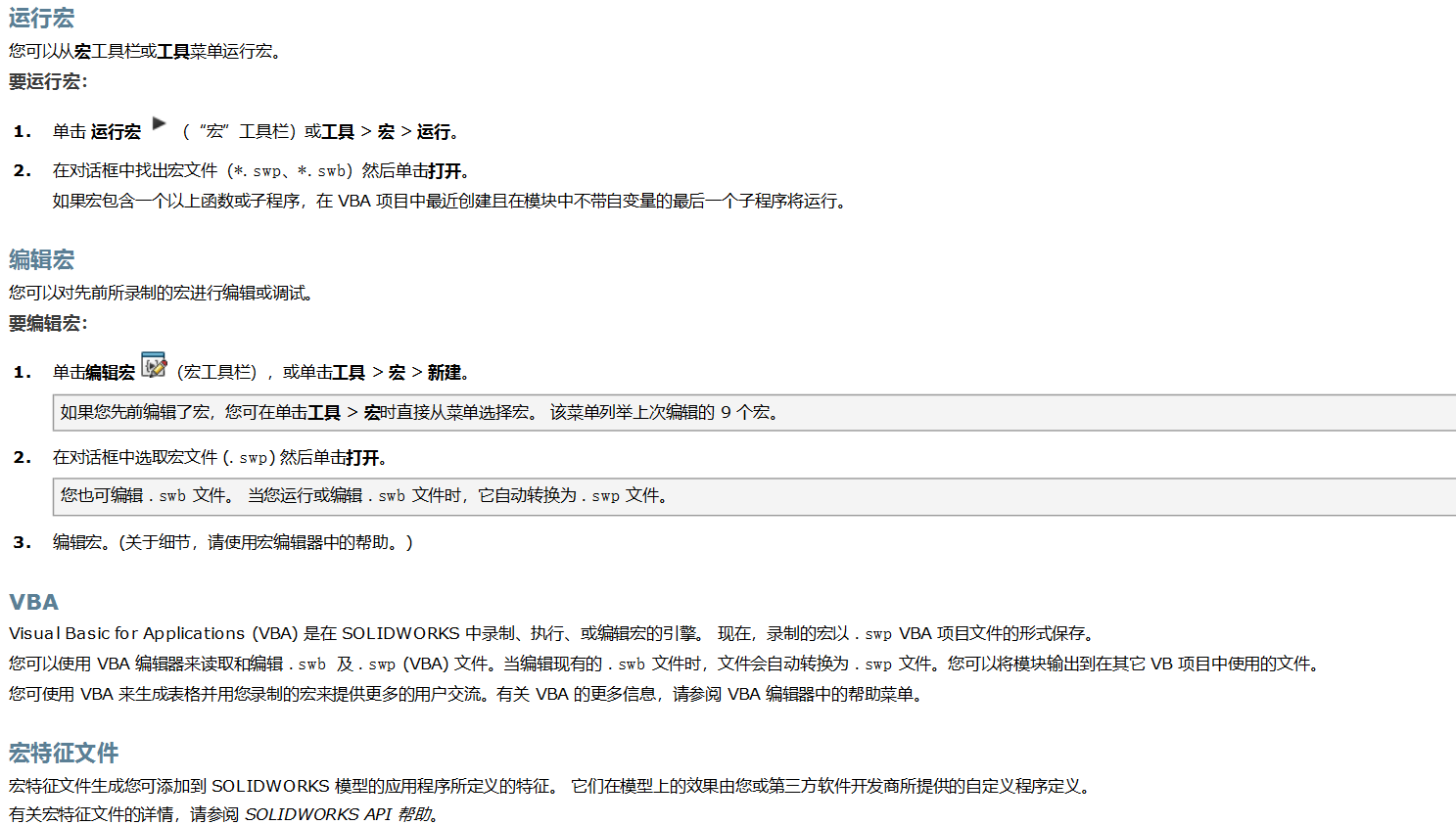
Task: Click the '要运行宏:' subheading text
Action: 49,82
